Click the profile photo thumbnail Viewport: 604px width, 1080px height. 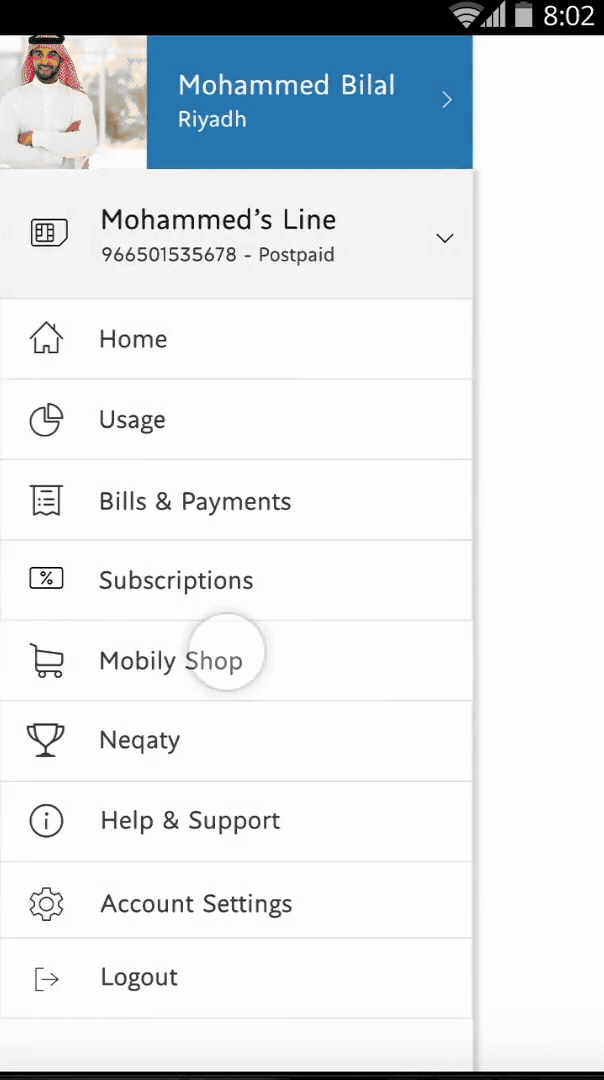(73, 102)
